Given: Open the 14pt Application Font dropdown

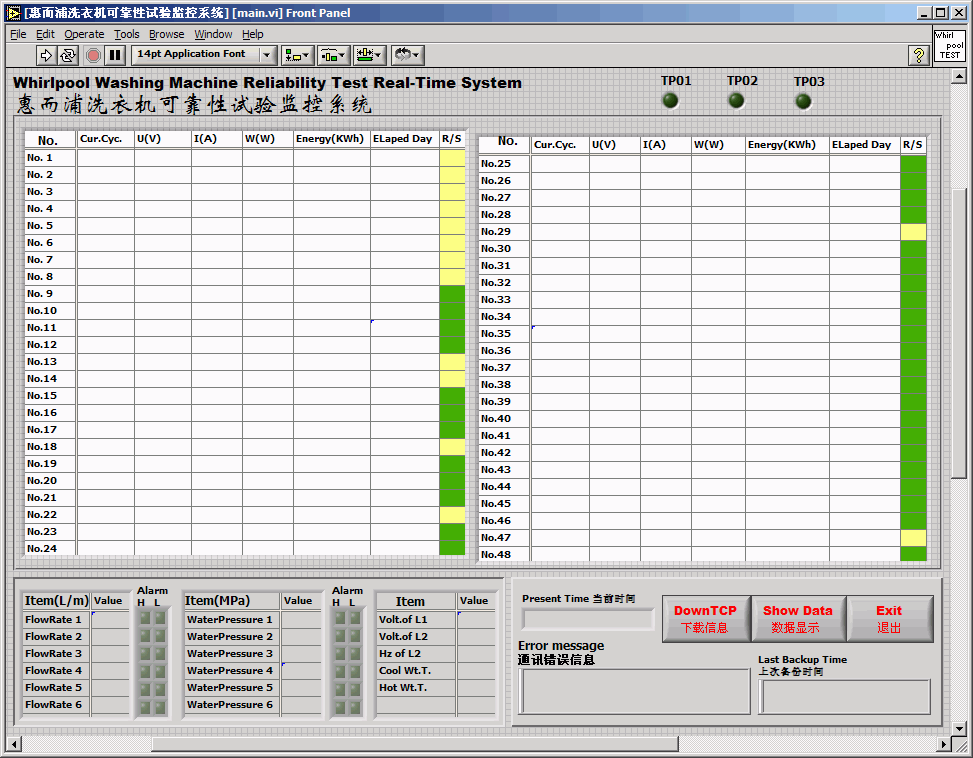Looking at the screenshot, I should point(205,55).
